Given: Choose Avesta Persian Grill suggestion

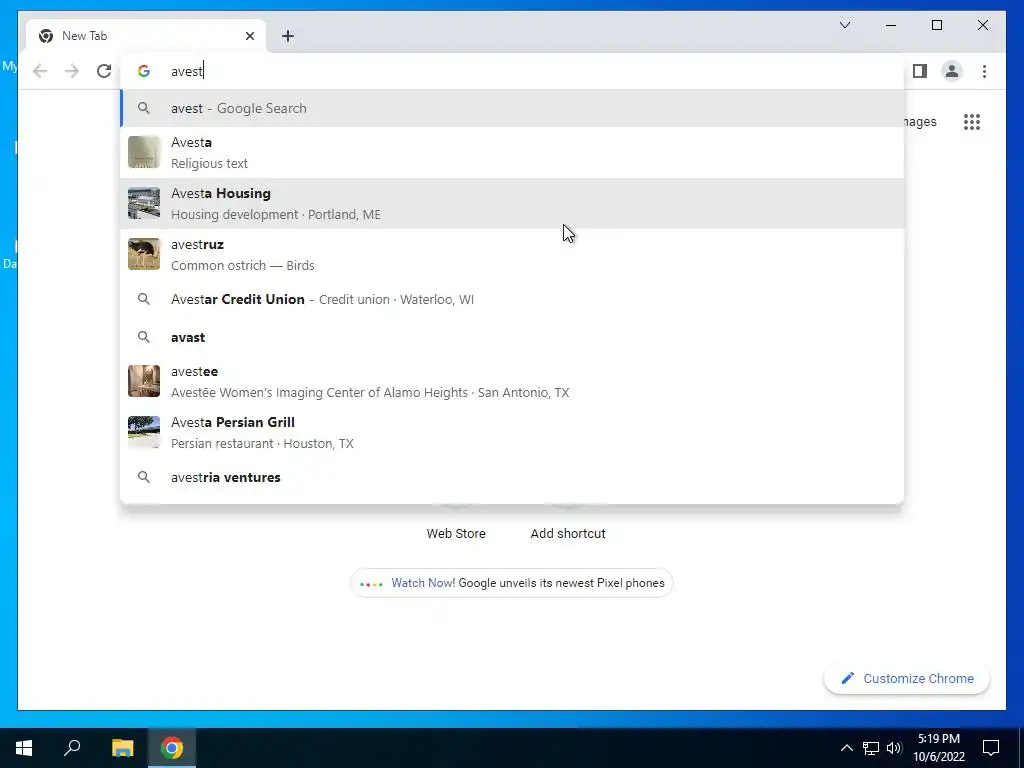Looking at the screenshot, I should click(x=513, y=432).
